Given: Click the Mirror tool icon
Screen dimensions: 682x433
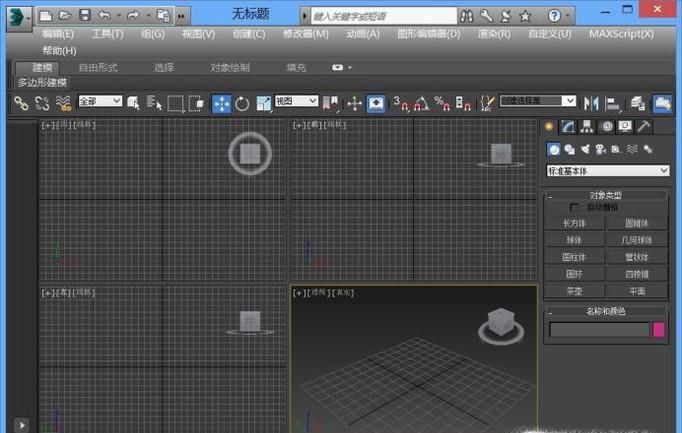Looking at the screenshot, I should pos(591,103).
